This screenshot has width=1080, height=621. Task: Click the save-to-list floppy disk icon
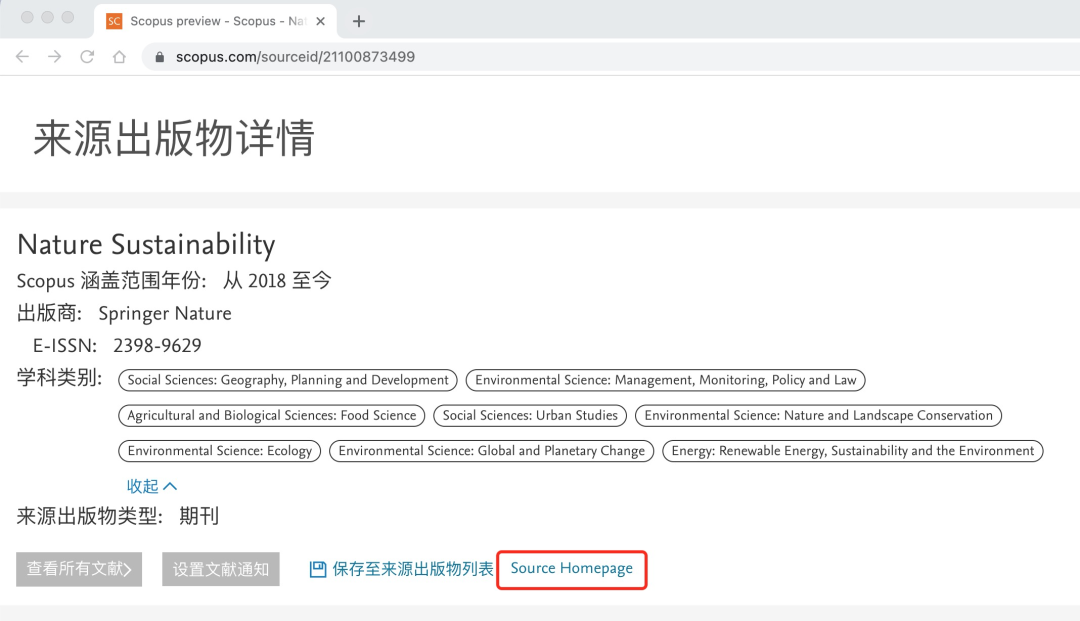point(316,569)
